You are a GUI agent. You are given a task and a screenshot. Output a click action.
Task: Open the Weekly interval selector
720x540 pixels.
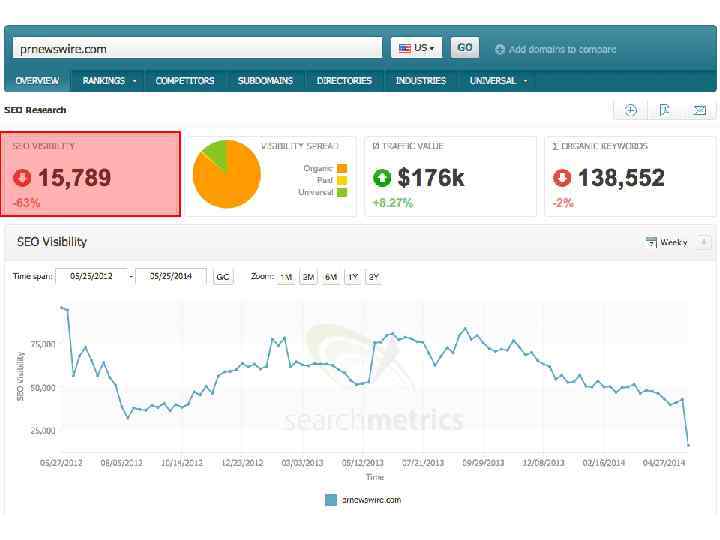[x=667, y=242]
